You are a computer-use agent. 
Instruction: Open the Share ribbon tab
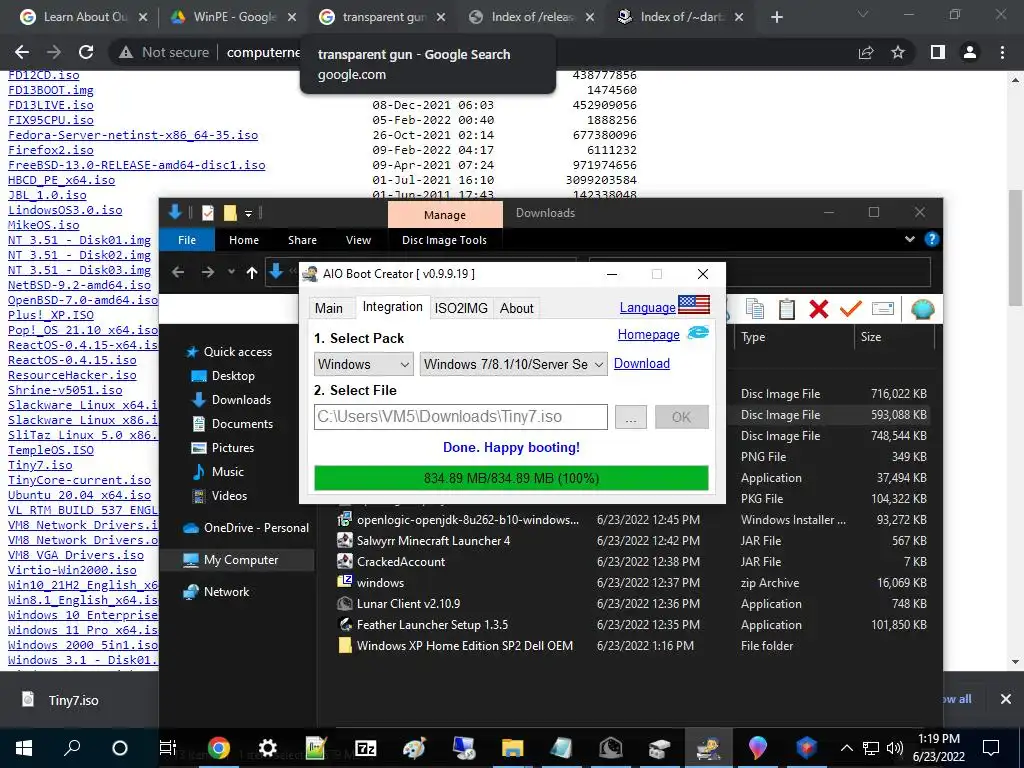click(302, 240)
